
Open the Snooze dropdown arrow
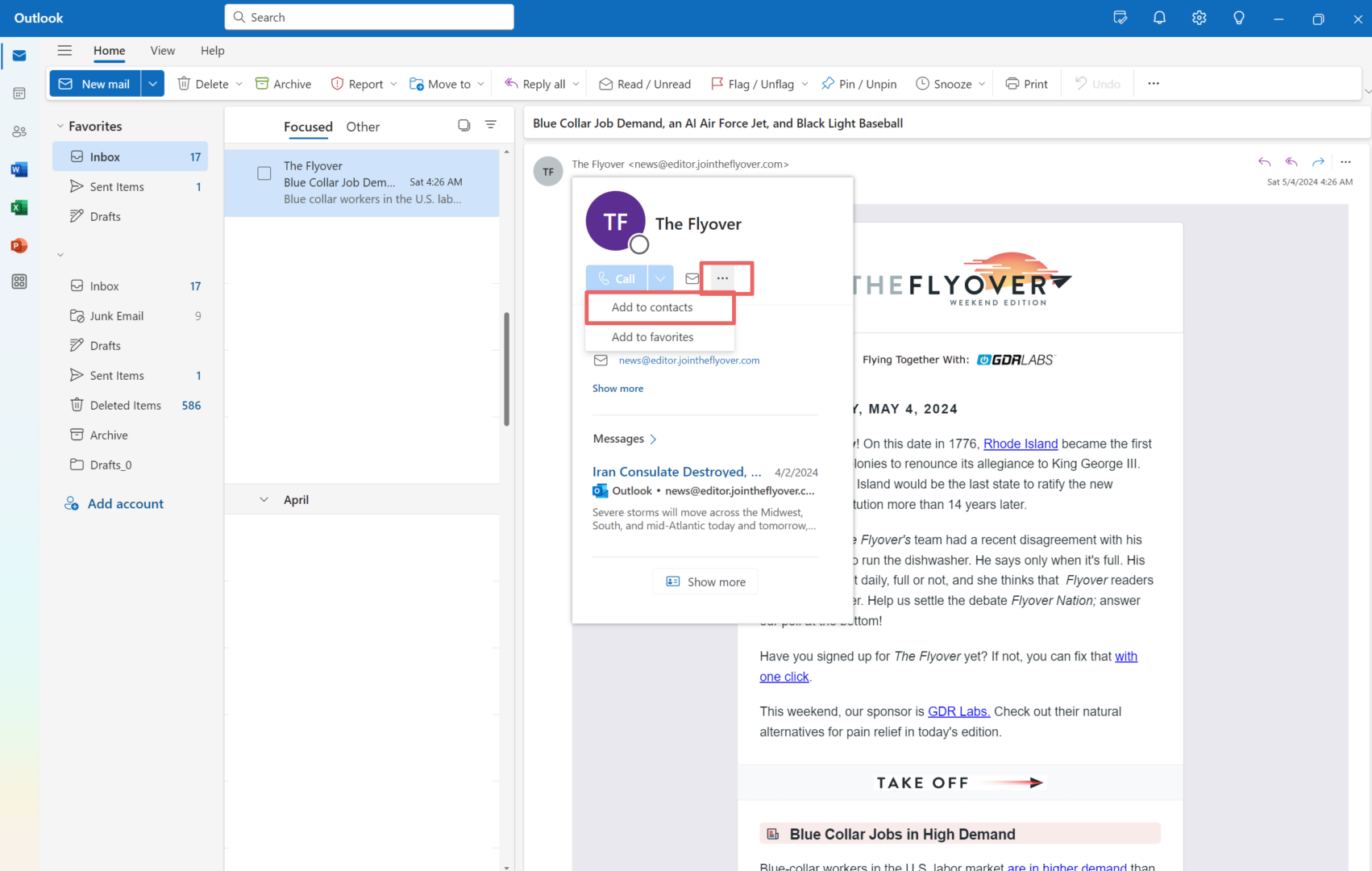click(x=982, y=84)
